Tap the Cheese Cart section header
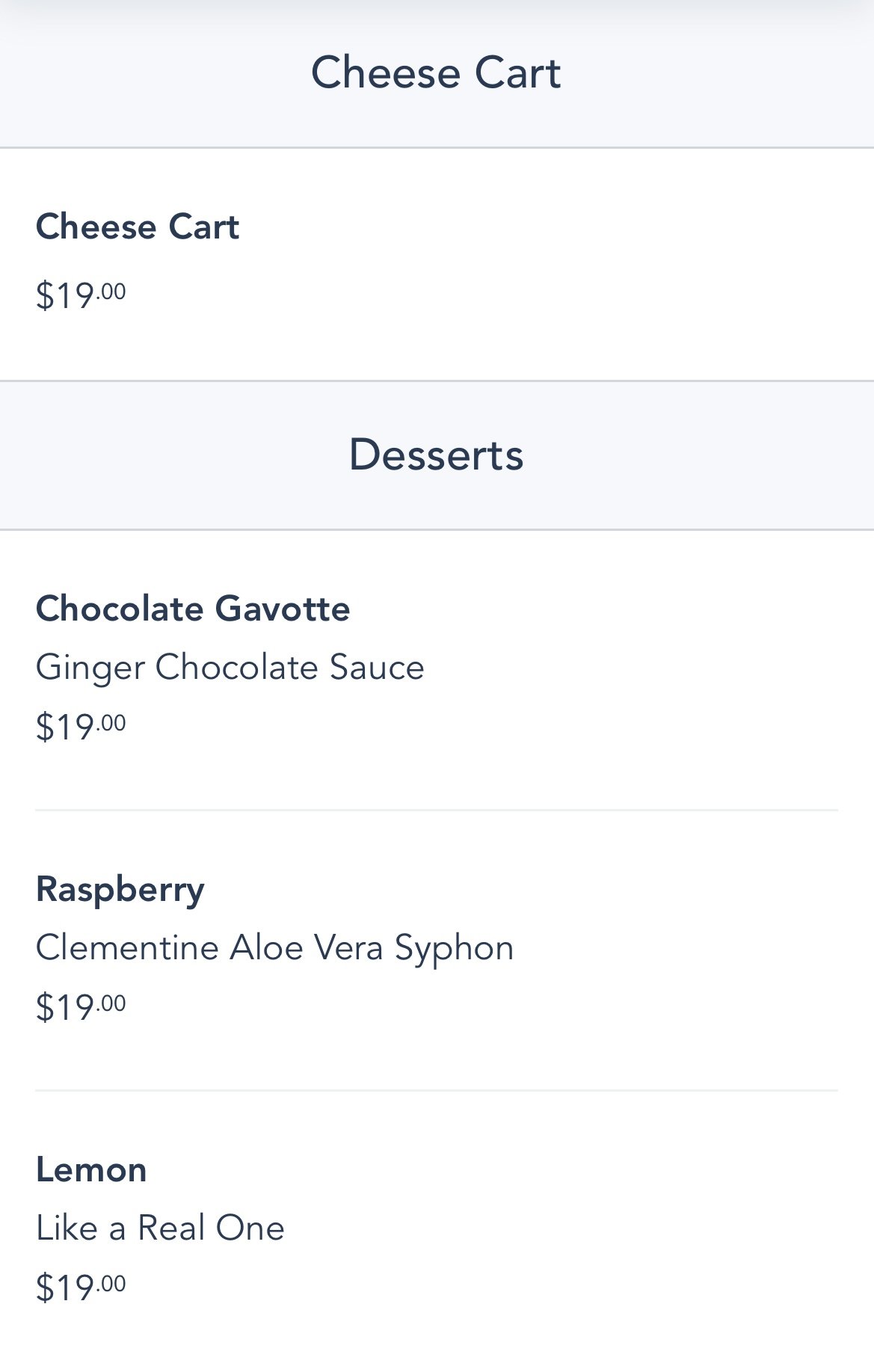This screenshot has height=1372, width=874. 436,73
